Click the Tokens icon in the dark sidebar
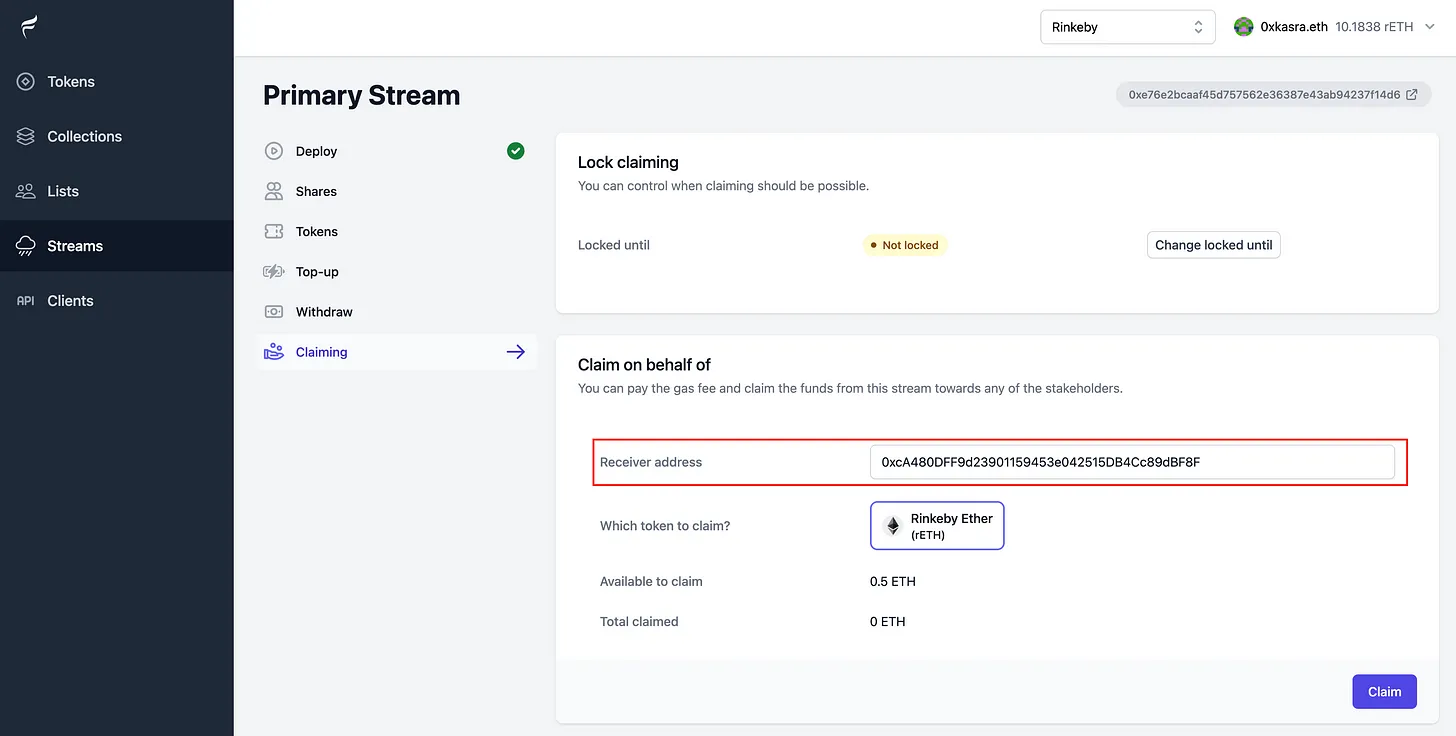The image size is (1456, 736). tap(26, 82)
